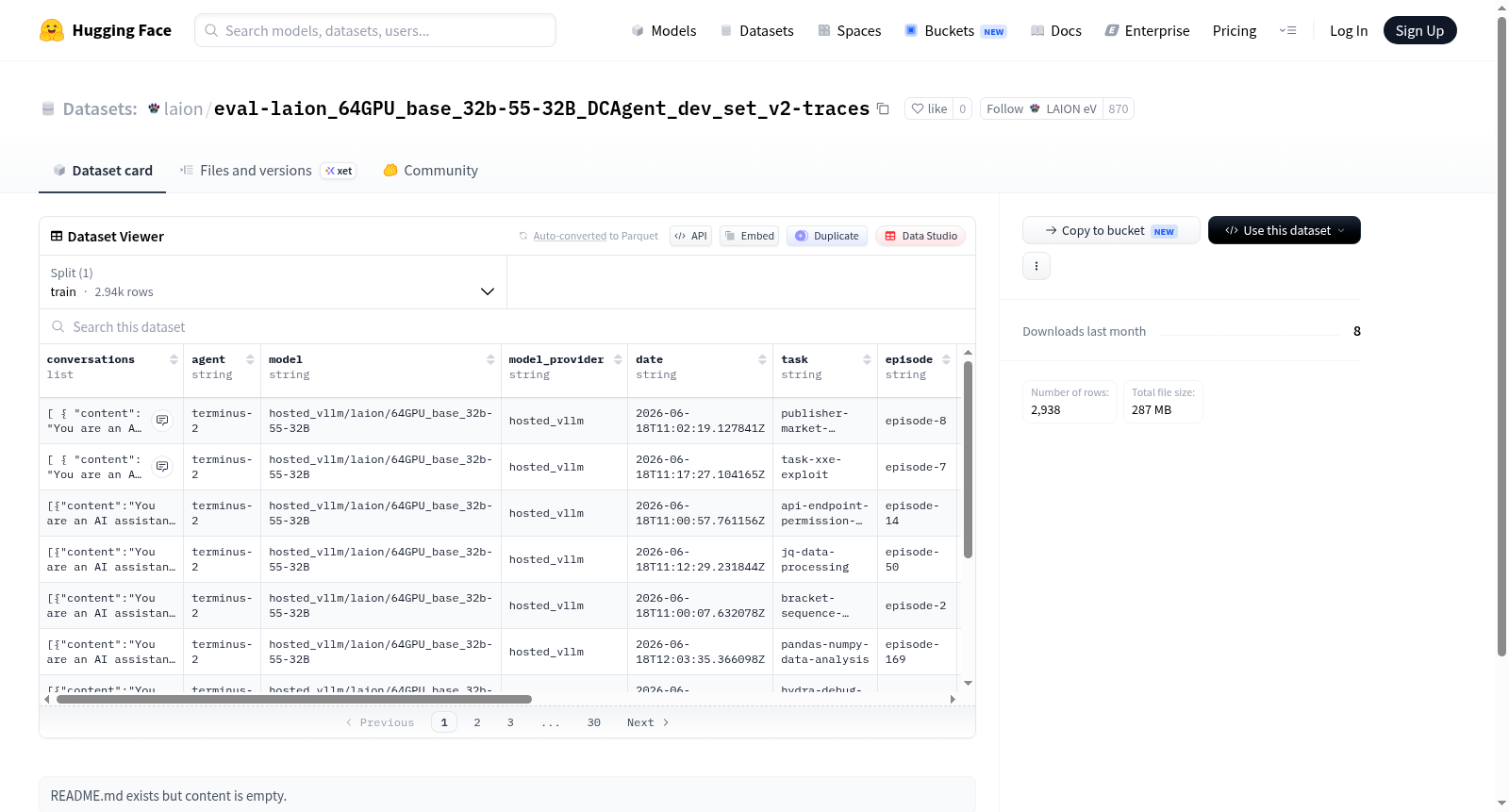This screenshot has width=1509, height=812.
Task: Sort by the agent column
Action: click(250, 359)
